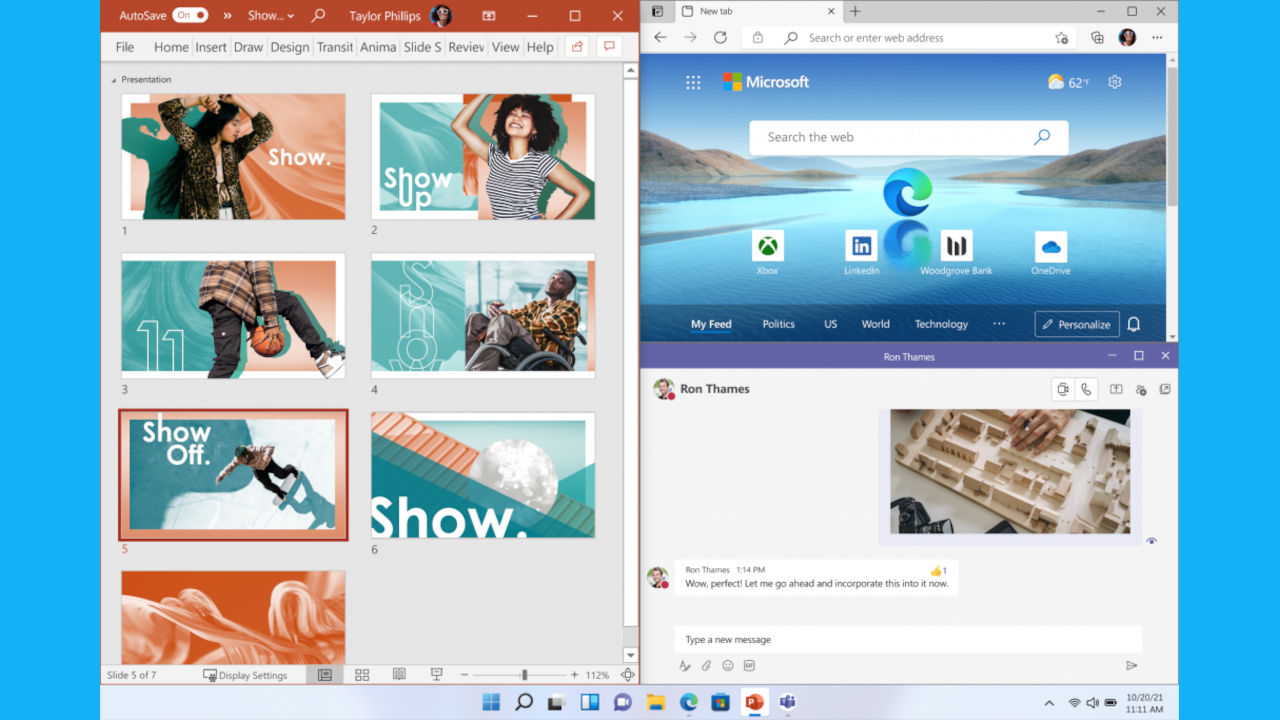Click Edge back arrow
The image size is (1280, 720).
tap(660, 37)
